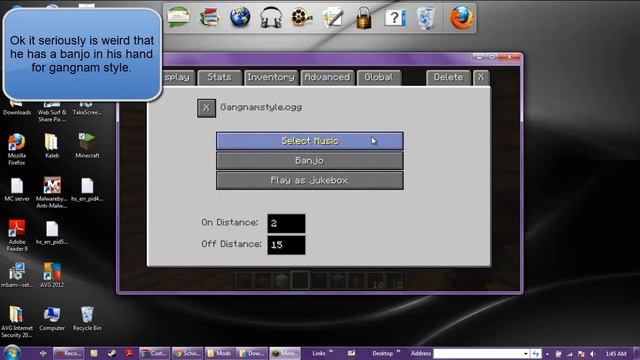This screenshot has height=360, width=640.
Task: Click the Gangnamstyle.ogg file name text
Action: [261, 107]
